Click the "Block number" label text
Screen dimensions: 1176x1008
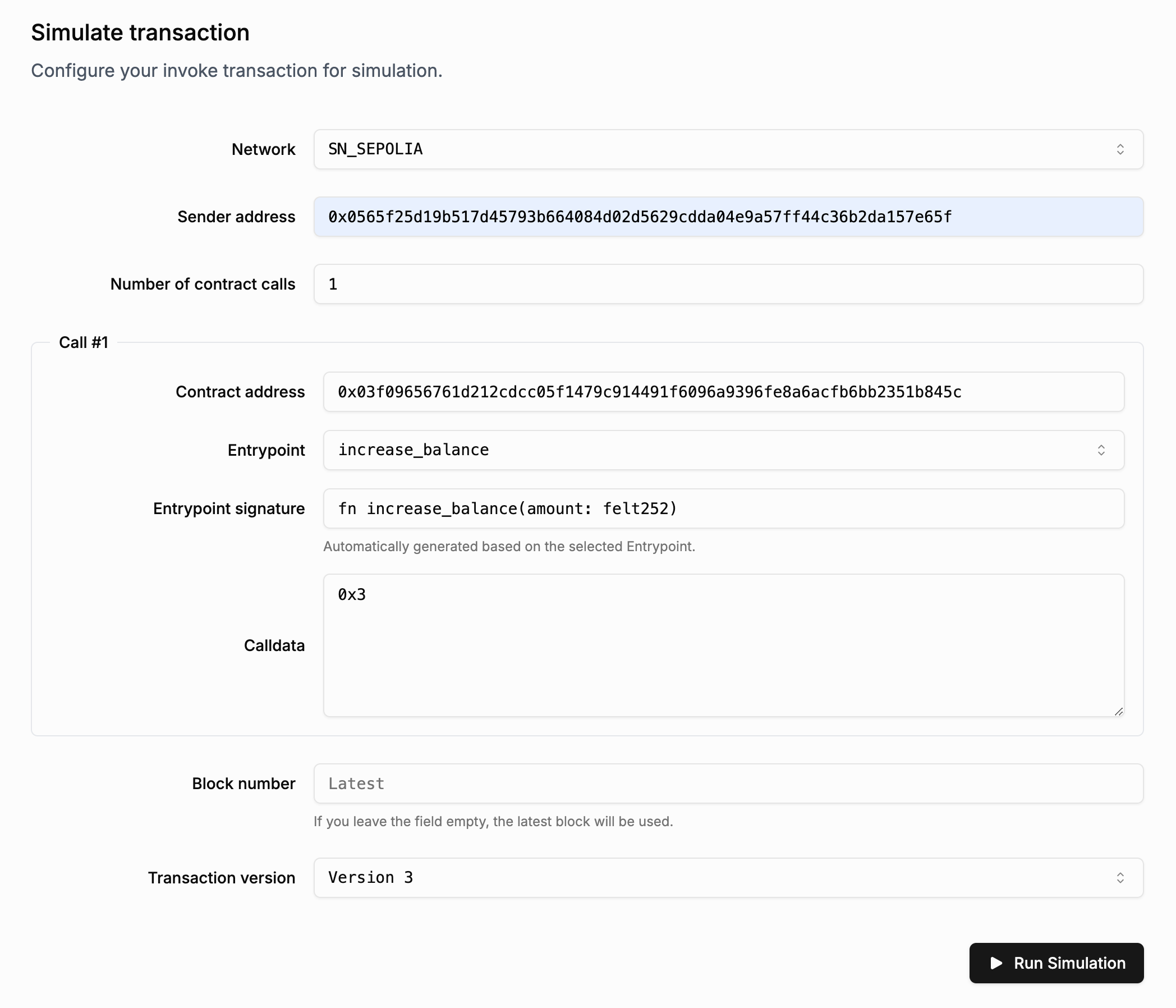click(244, 784)
